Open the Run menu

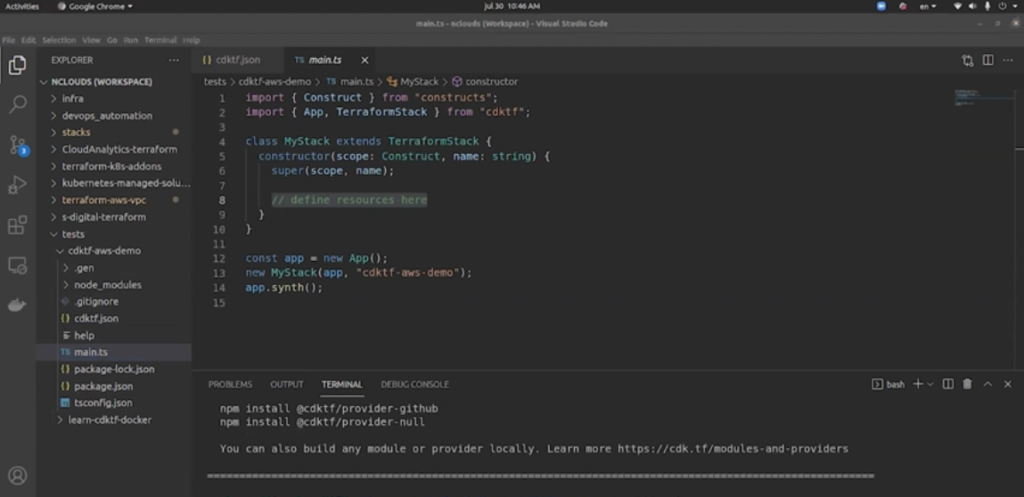coord(131,40)
